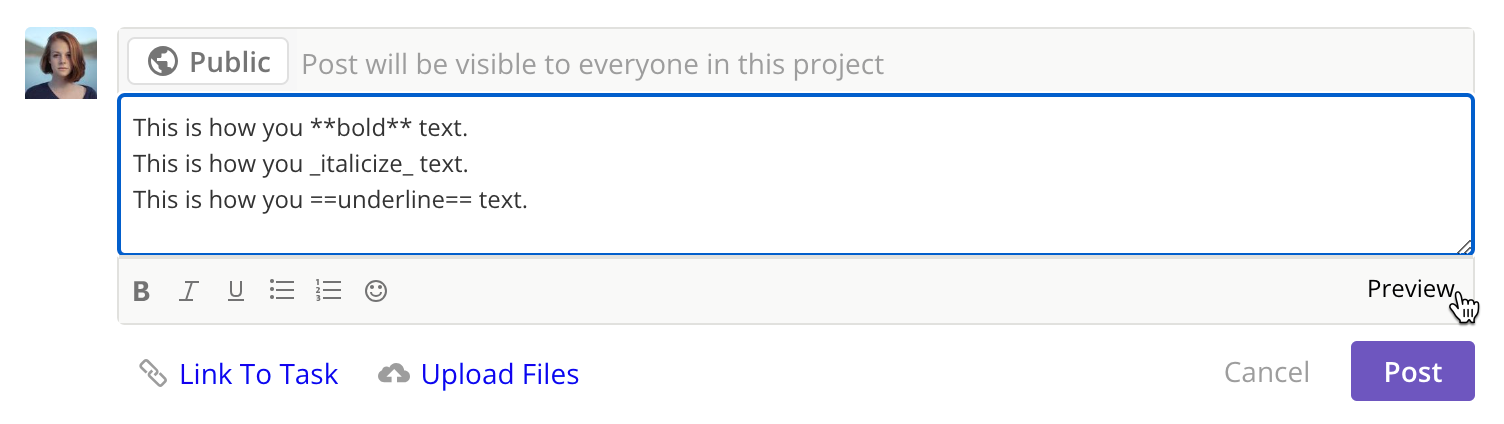Change post visibility via the Public label
The image size is (1504, 424).
pos(230,62)
